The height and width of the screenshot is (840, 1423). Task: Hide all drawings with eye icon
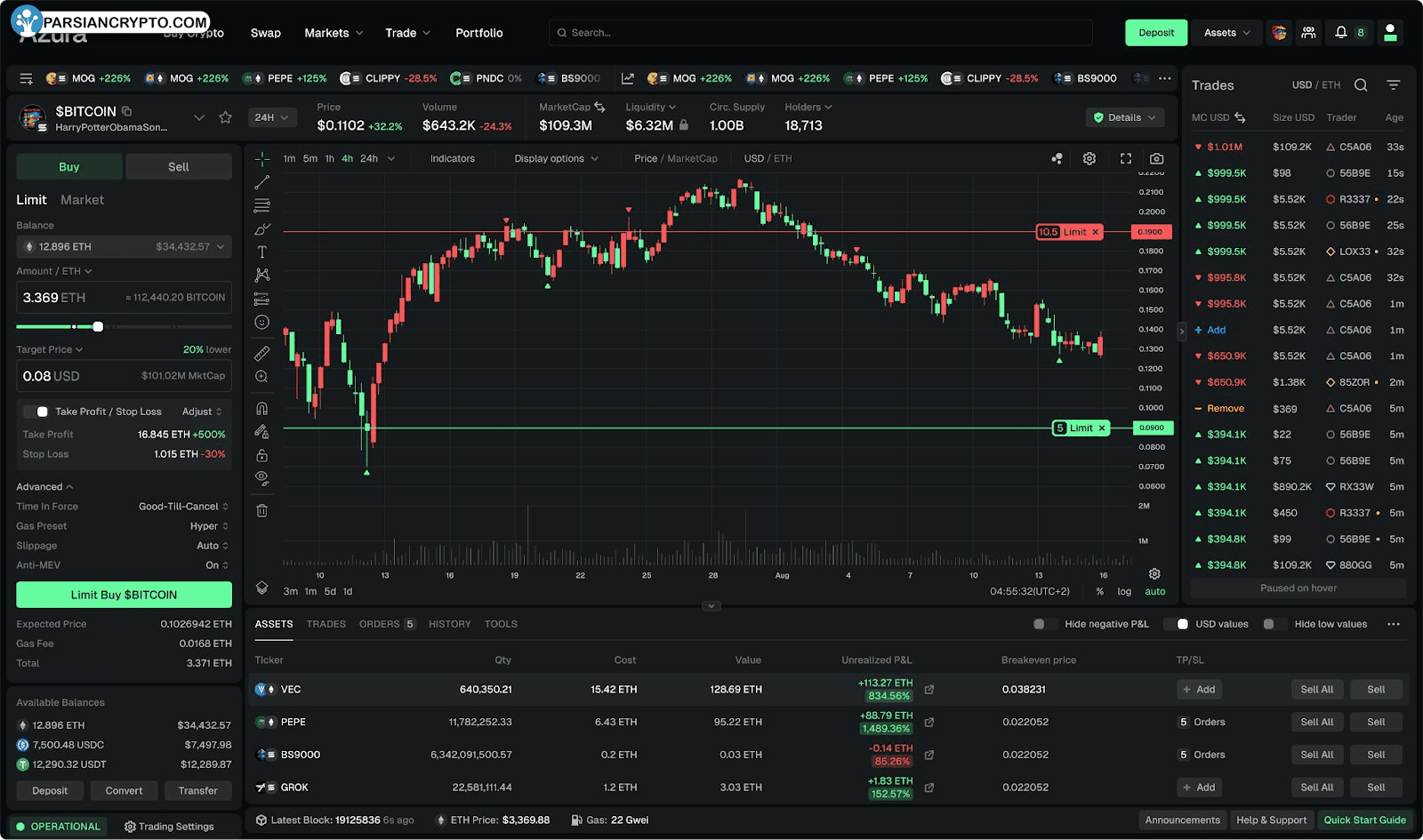coord(262,477)
